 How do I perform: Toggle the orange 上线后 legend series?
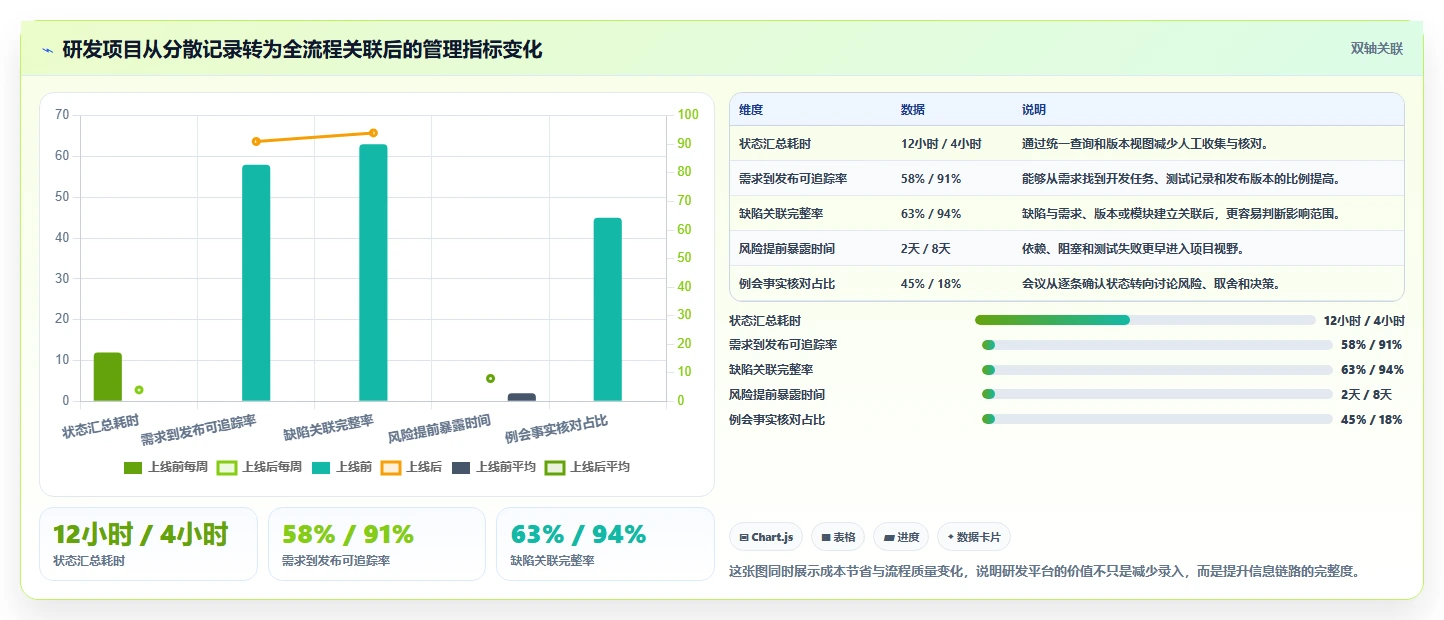click(x=412, y=467)
